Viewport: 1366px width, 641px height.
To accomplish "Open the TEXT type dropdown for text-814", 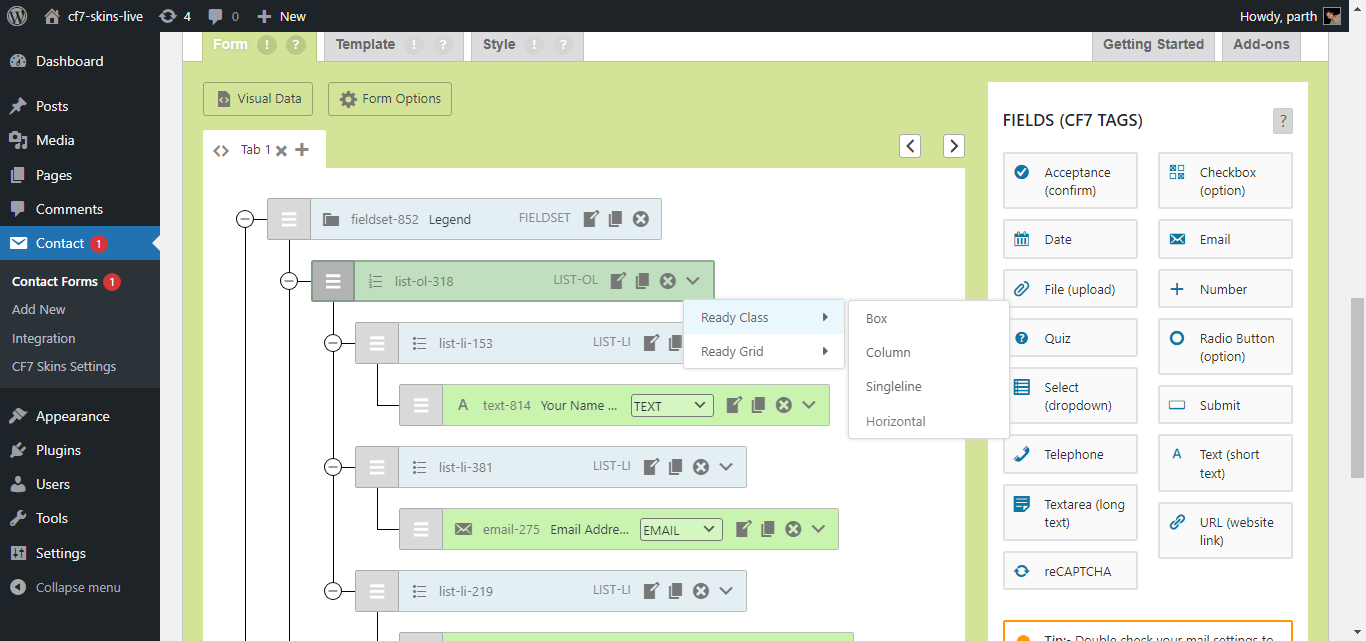I will tap(672, 406).
